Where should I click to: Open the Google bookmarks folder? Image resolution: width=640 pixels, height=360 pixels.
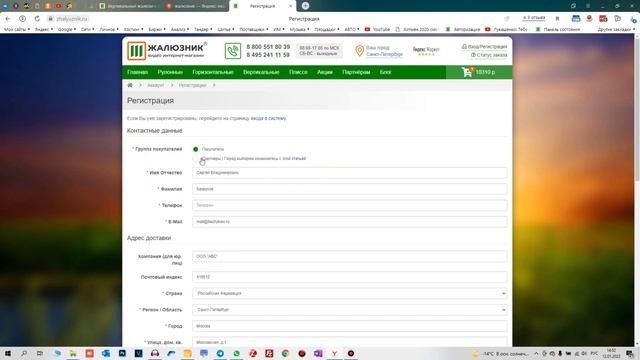click(x=67, y=29)
